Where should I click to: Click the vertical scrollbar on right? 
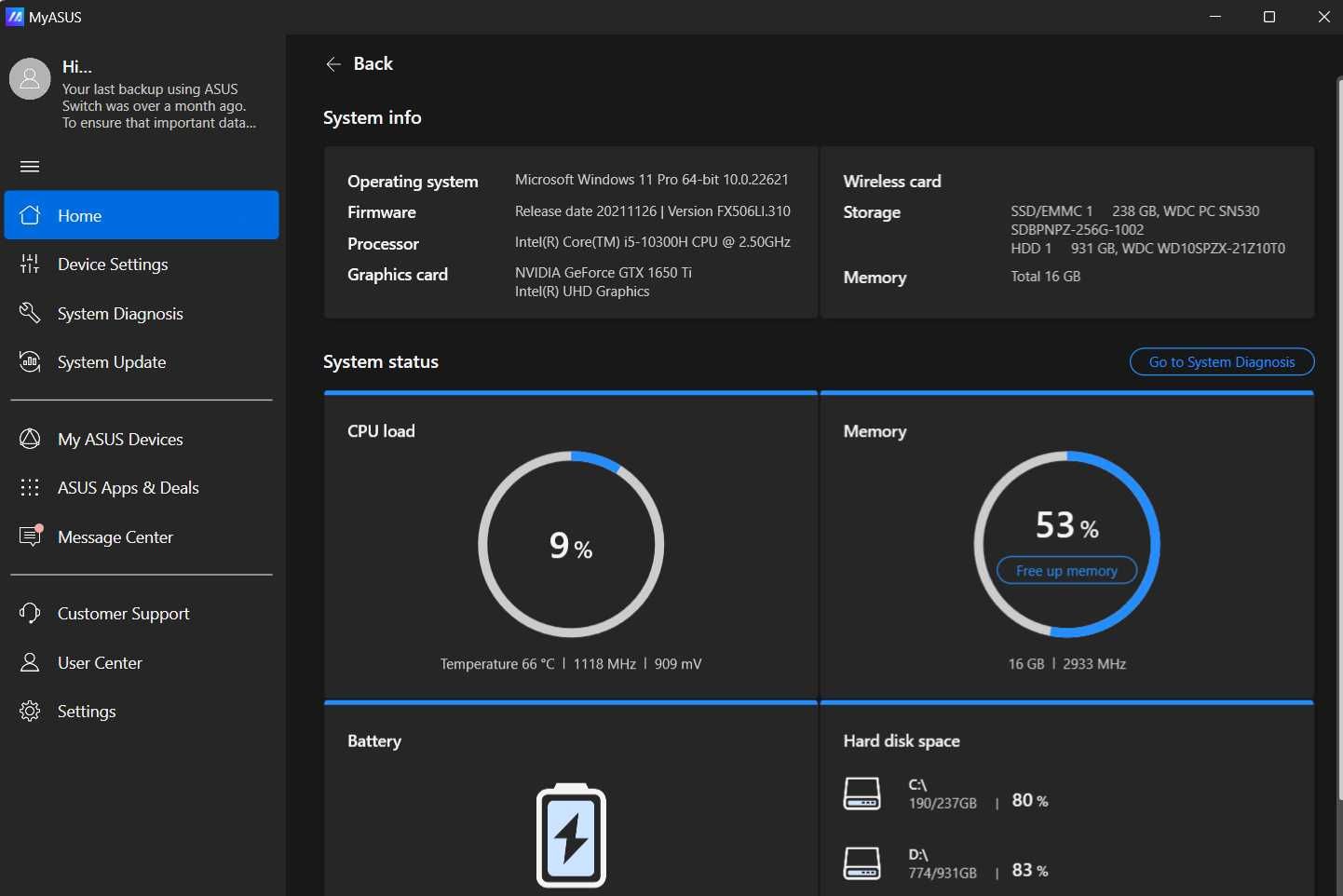tap(1339, 438)
